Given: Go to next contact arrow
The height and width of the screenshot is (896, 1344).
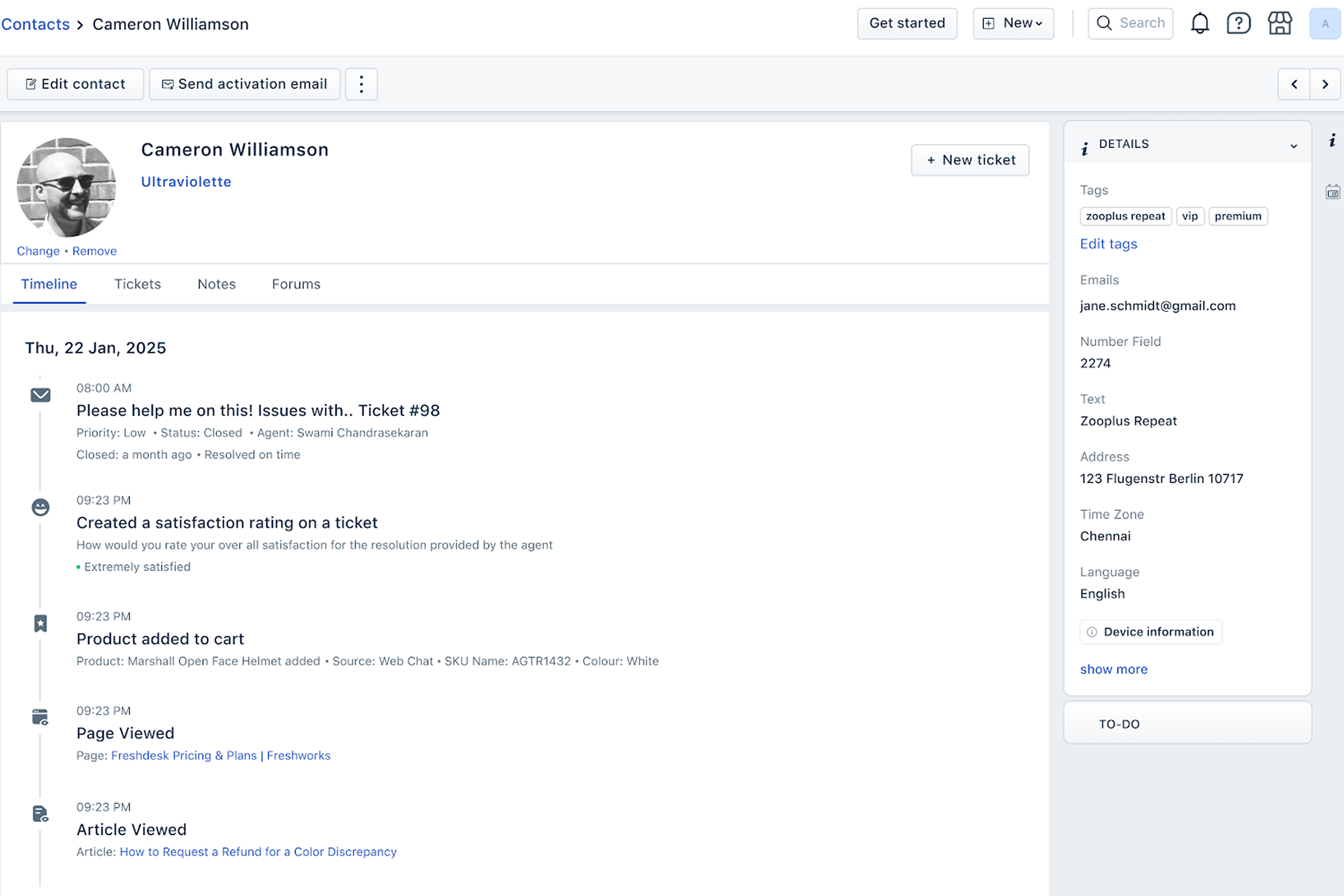Looking at the screenshot, I should (1325, 85).
